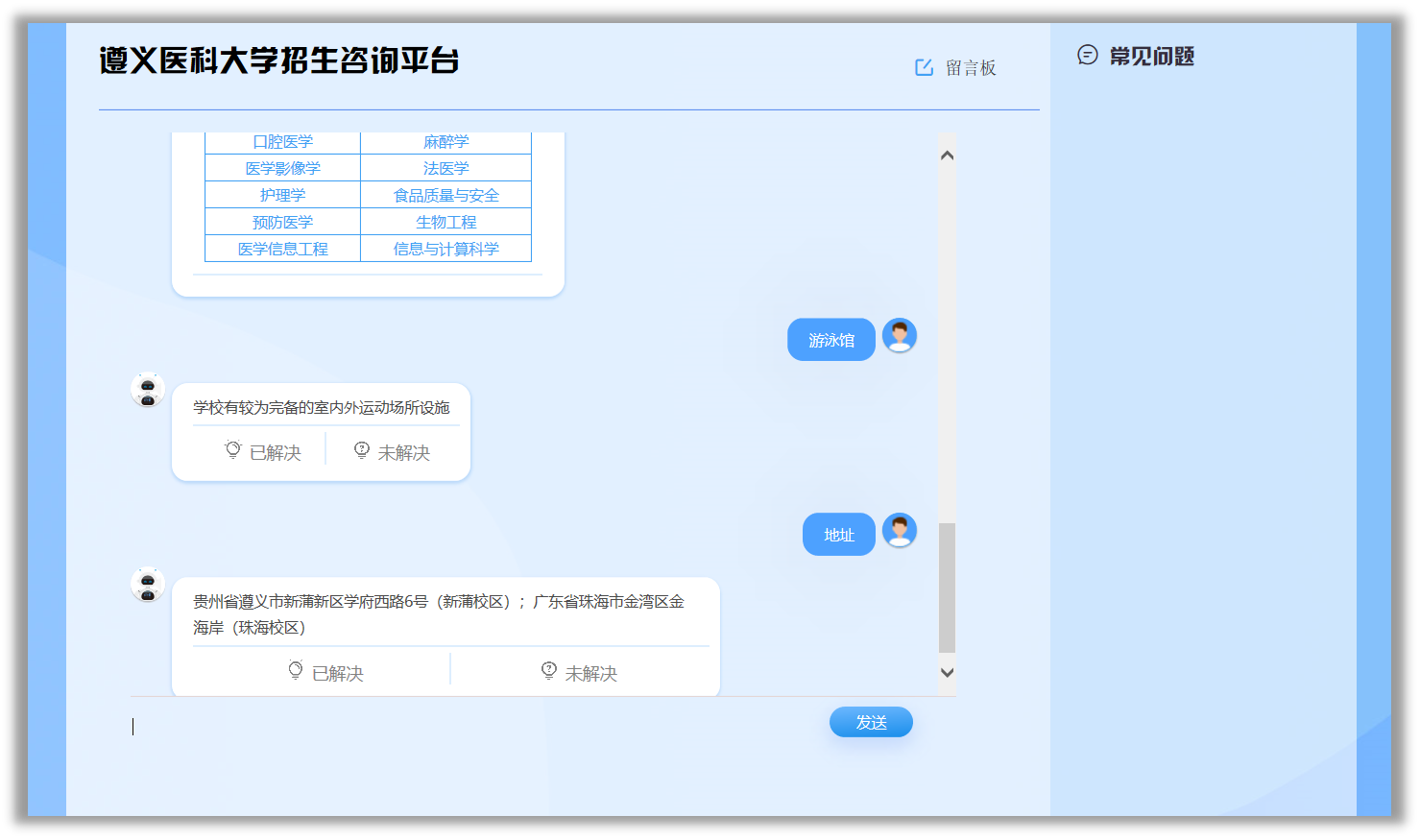Click the chat scrollbar thumb
The height and width of the screenshot is (840, 1420).
(947, 588)
